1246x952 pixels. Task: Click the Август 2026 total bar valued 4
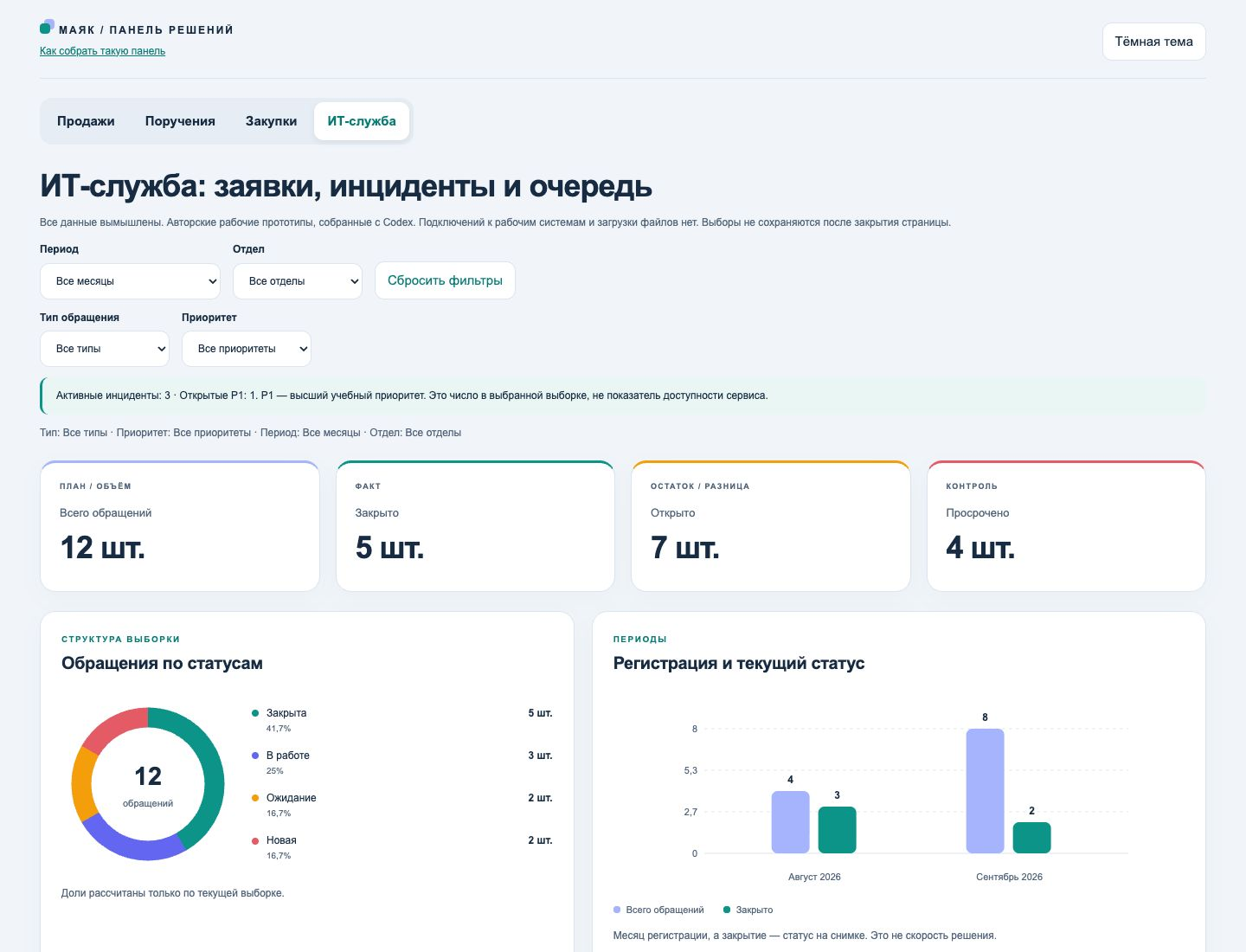pyautogui.click(x=790, y=822)
